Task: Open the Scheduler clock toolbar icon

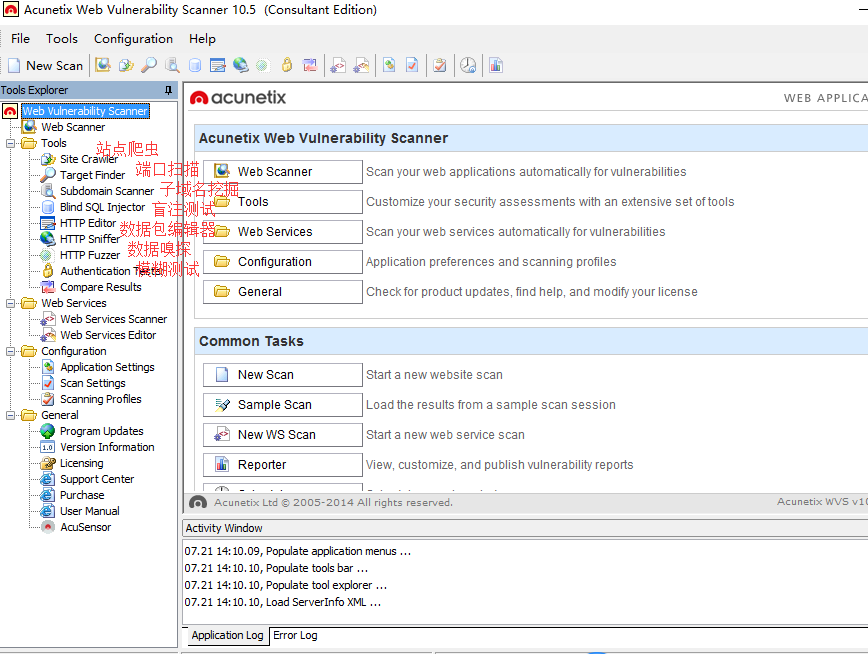Action: (468, 65)
